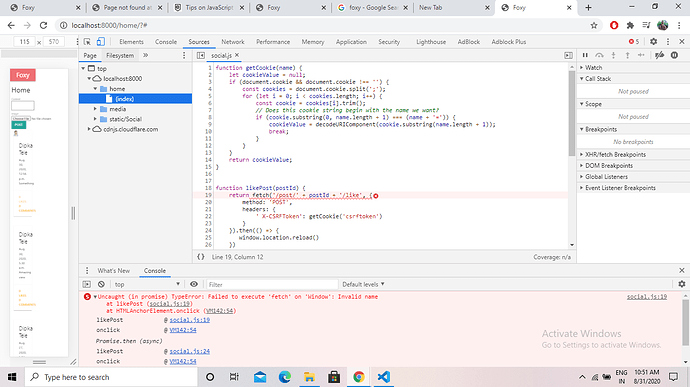
Task: Select the inspect element picker icon
Action: click(x=87, y=42)
